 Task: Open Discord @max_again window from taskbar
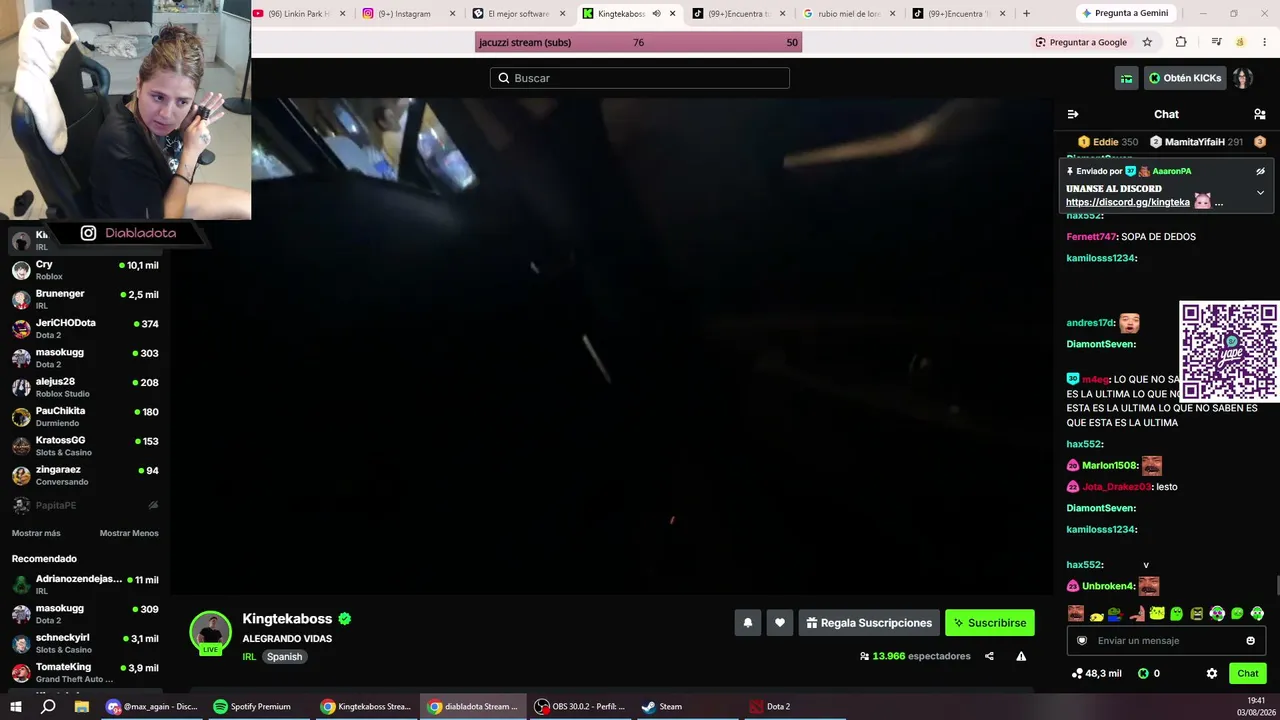(153, 707)
